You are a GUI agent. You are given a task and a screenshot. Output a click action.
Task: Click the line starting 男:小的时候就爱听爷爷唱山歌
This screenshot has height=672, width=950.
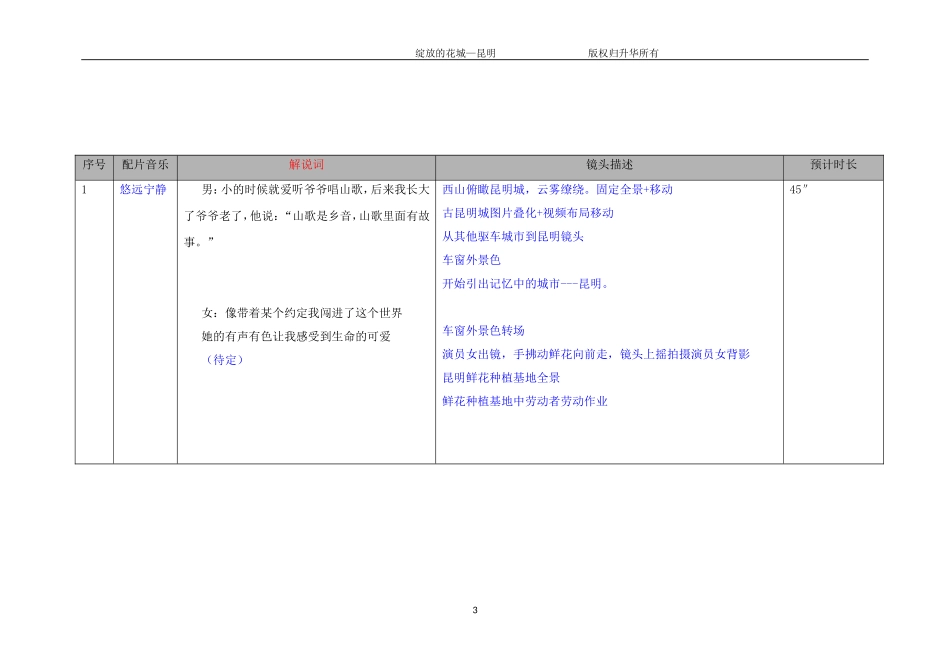[315, 190]
